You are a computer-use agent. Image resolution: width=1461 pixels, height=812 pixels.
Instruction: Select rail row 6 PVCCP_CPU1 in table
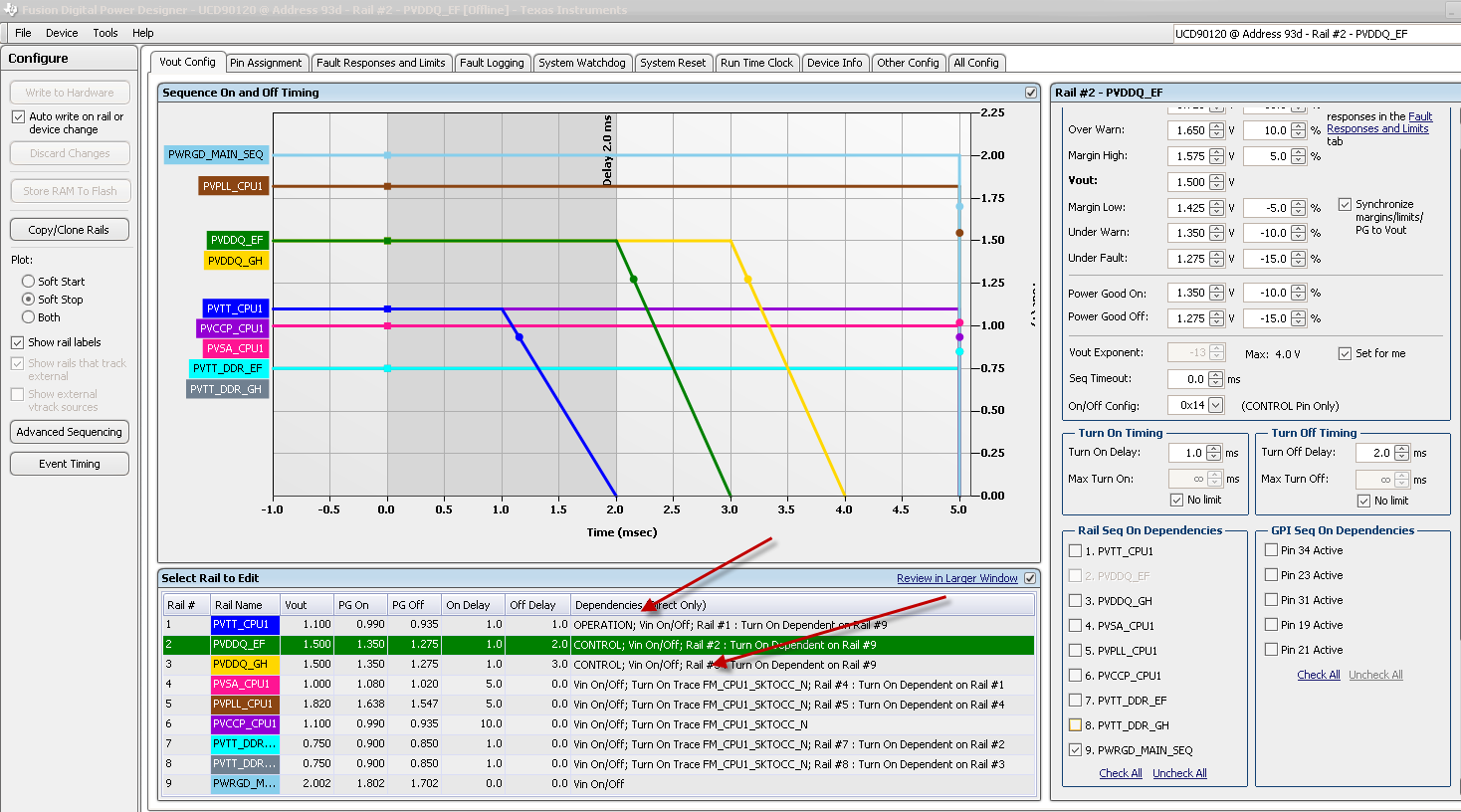click(x=598, y=723)
